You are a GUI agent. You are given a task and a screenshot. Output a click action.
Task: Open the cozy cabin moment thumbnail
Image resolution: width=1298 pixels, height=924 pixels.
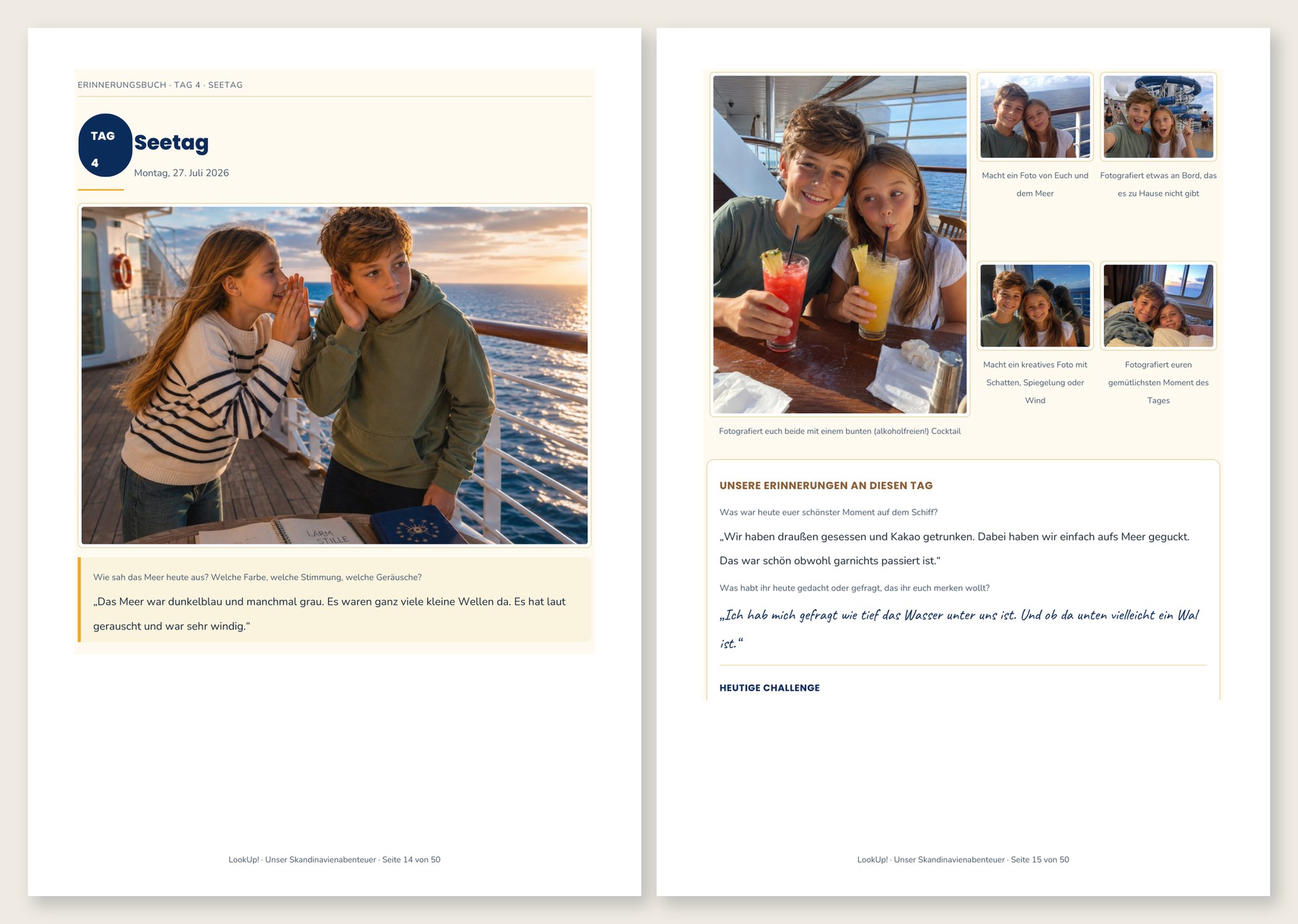(1158, 306)
